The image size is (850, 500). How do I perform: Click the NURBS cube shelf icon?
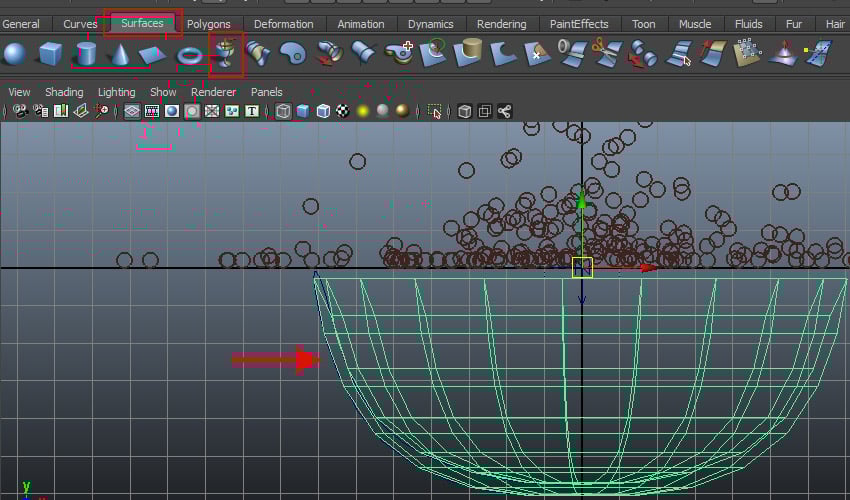pyautogui.click(x=50, y=54)
